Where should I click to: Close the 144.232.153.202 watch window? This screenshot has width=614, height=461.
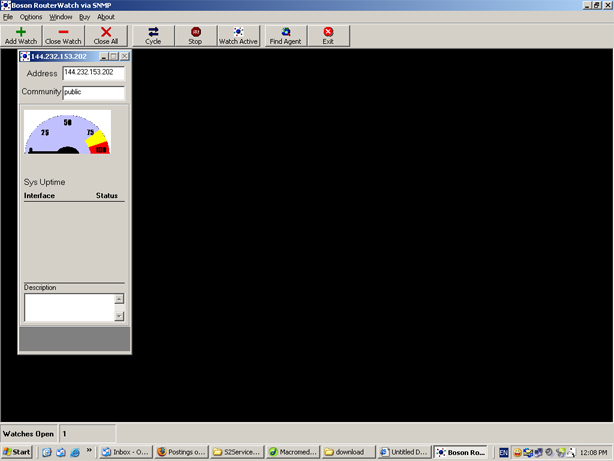click(125, 56)
